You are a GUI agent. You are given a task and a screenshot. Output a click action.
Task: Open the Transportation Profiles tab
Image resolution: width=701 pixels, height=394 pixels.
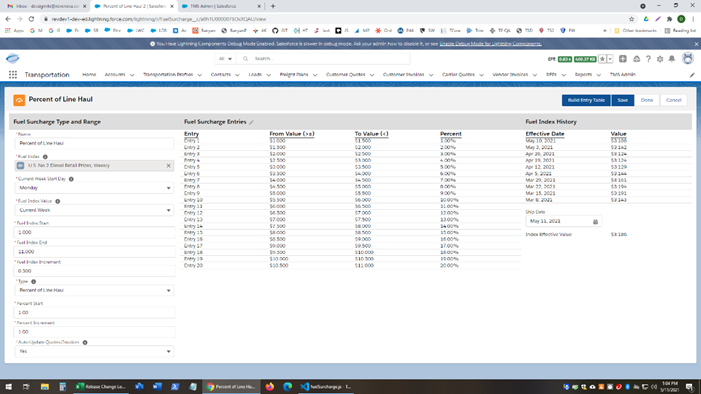click(x=168, y=75)
